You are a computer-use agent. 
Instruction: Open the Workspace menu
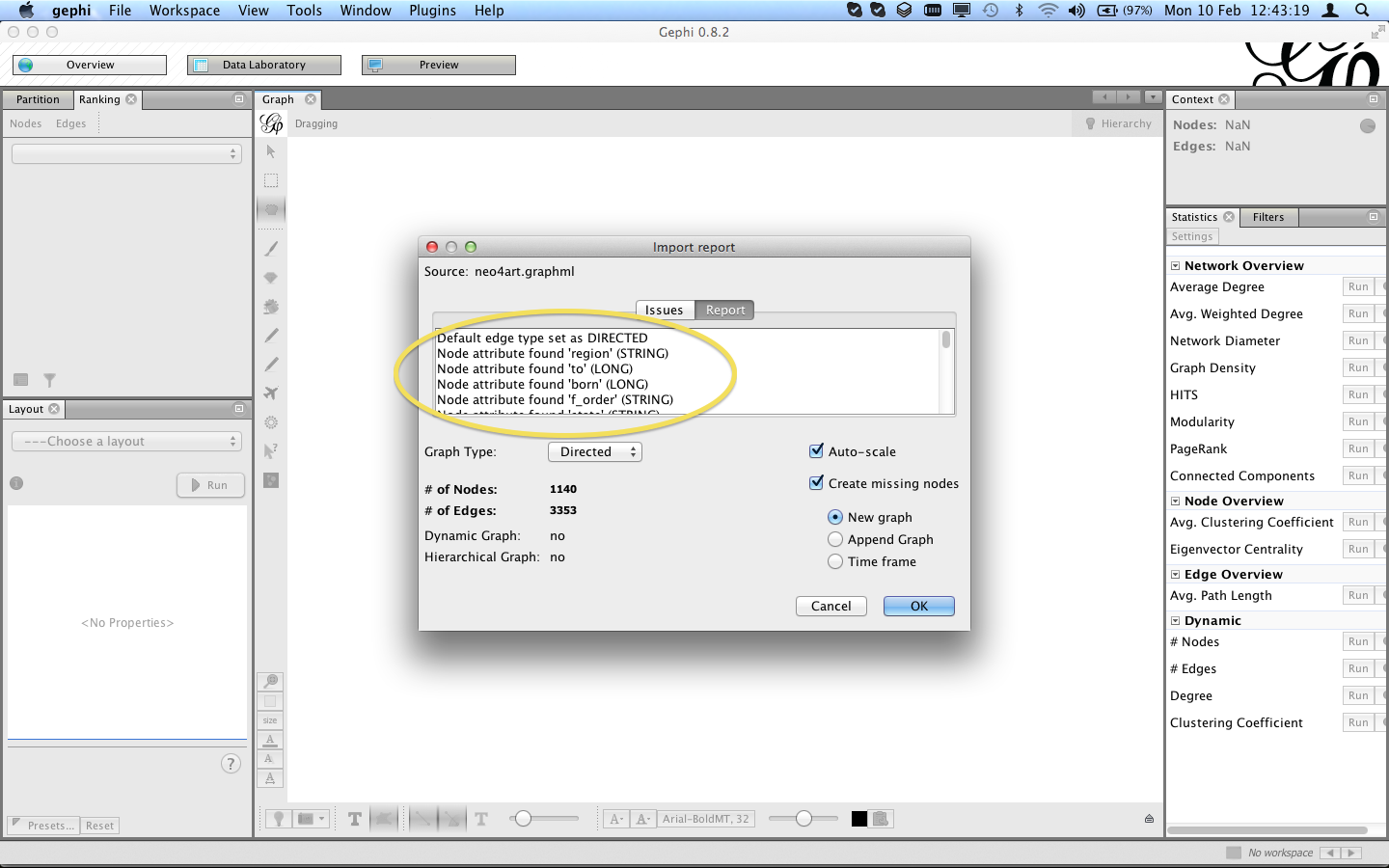pos(184,11)
